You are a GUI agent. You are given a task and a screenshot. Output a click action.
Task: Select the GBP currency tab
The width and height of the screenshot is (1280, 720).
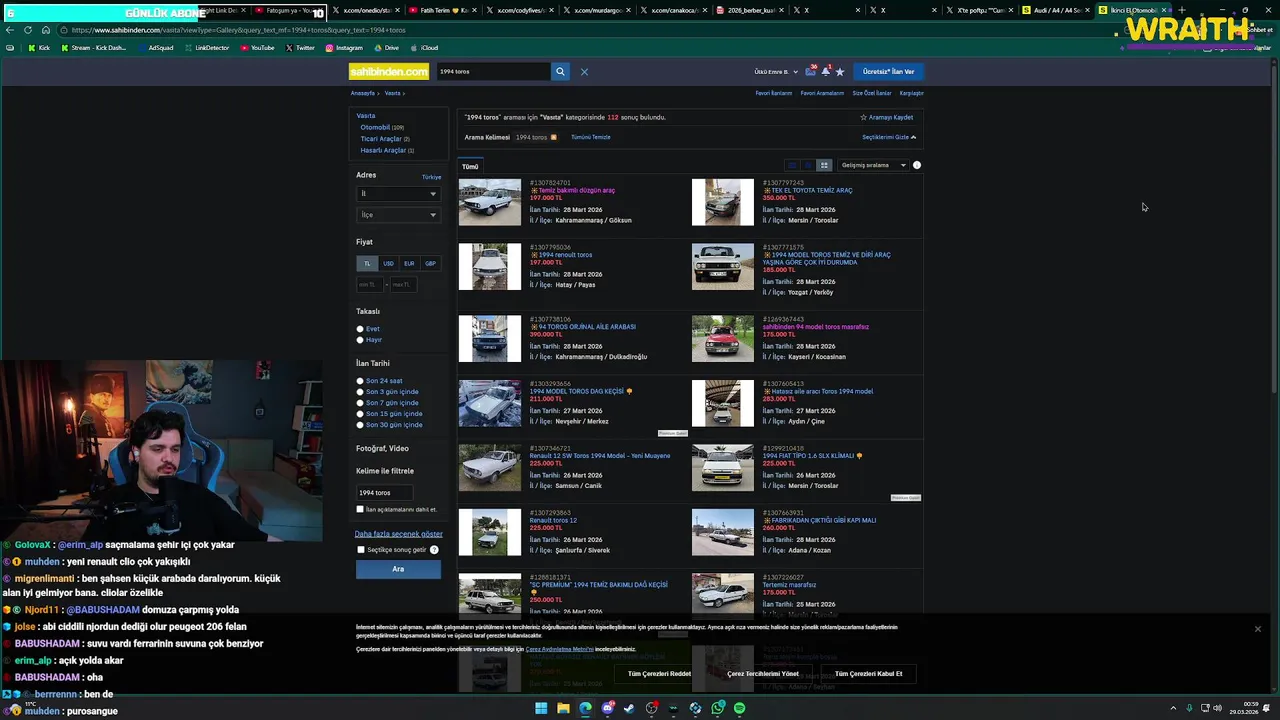click(430, 264)
